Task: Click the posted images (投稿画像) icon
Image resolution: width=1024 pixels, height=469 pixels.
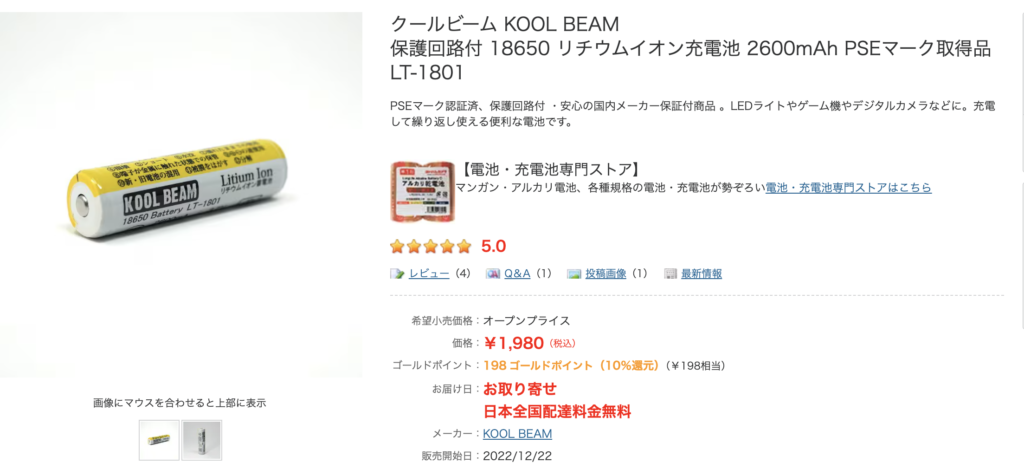Action: tap(574, 273)
